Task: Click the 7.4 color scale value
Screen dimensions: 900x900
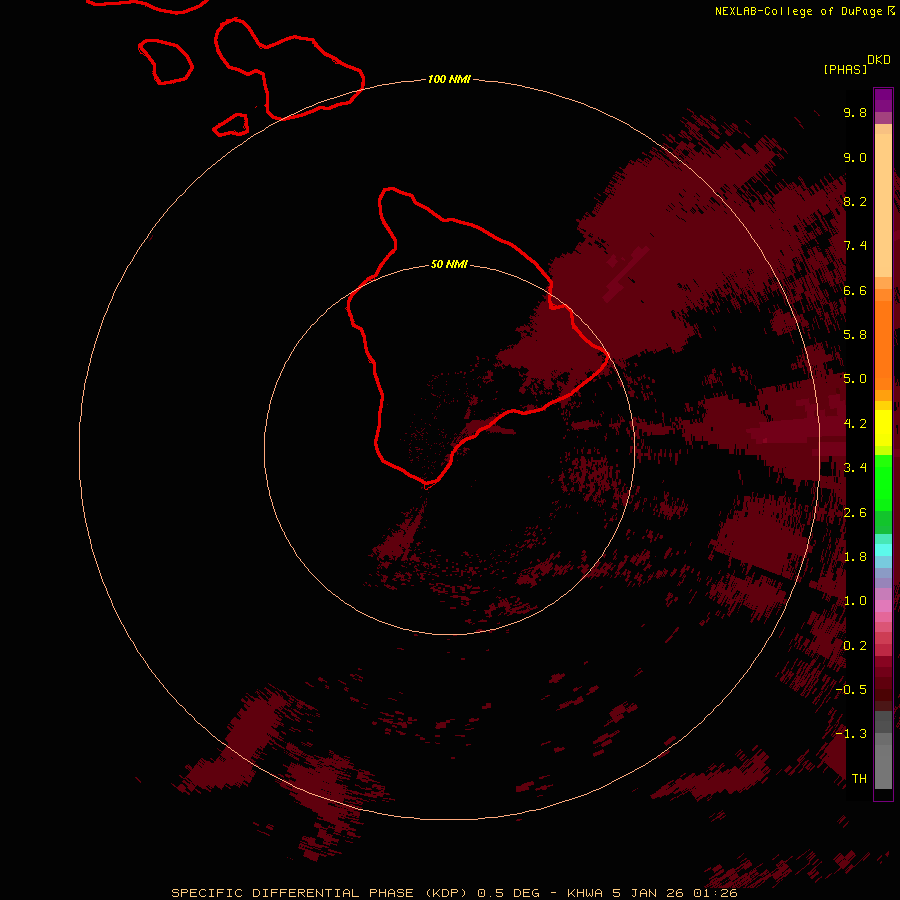Action: [x=855, y=246]
